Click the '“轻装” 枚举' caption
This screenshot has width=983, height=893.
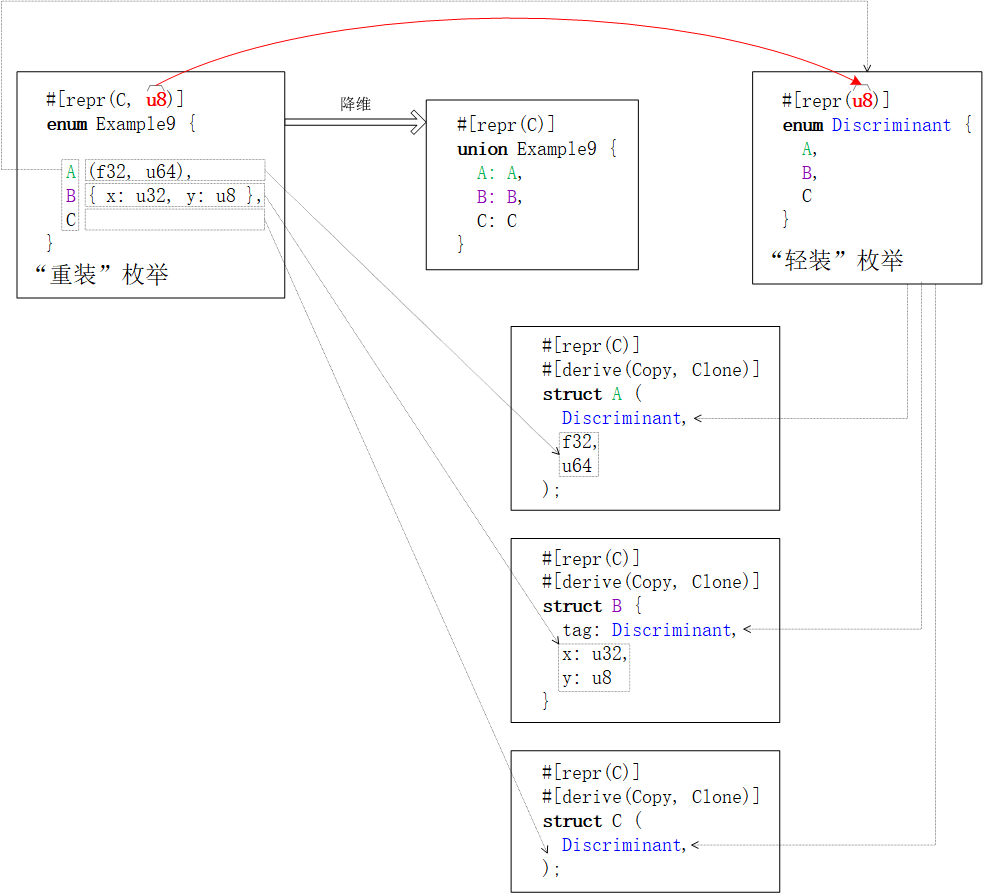[x=837, y=260]
